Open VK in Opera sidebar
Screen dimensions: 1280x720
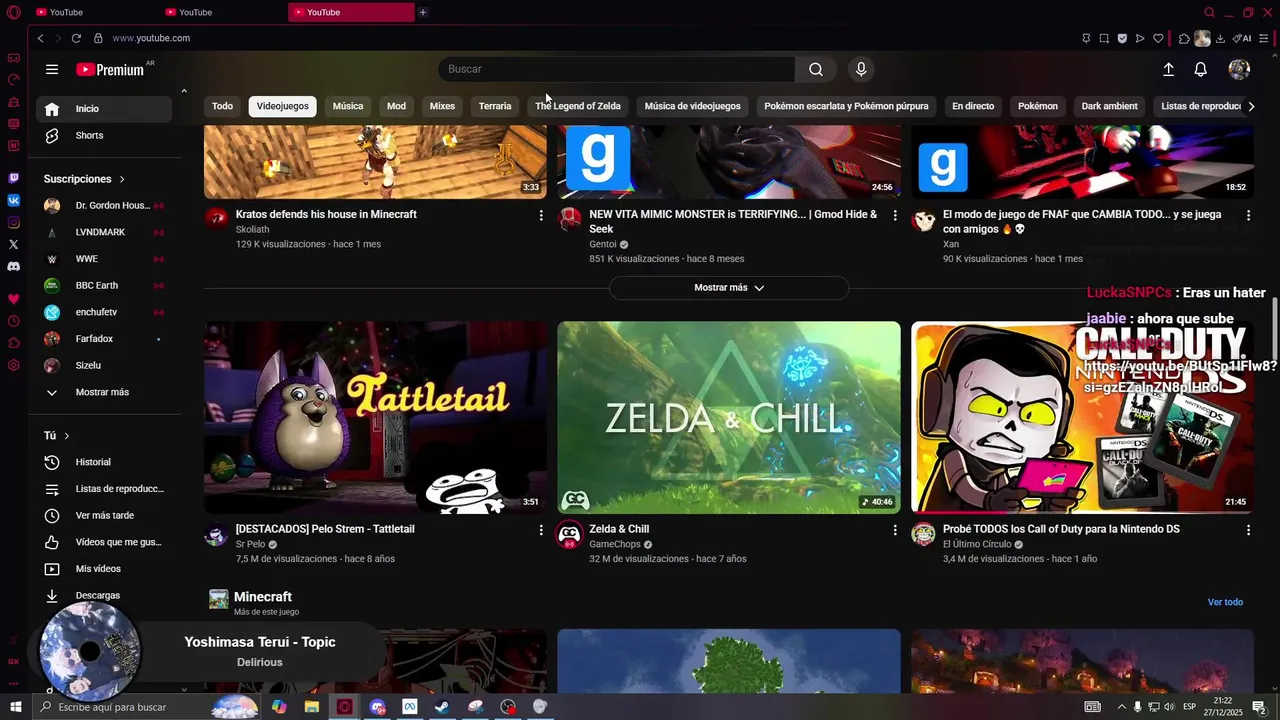(13, 200)
